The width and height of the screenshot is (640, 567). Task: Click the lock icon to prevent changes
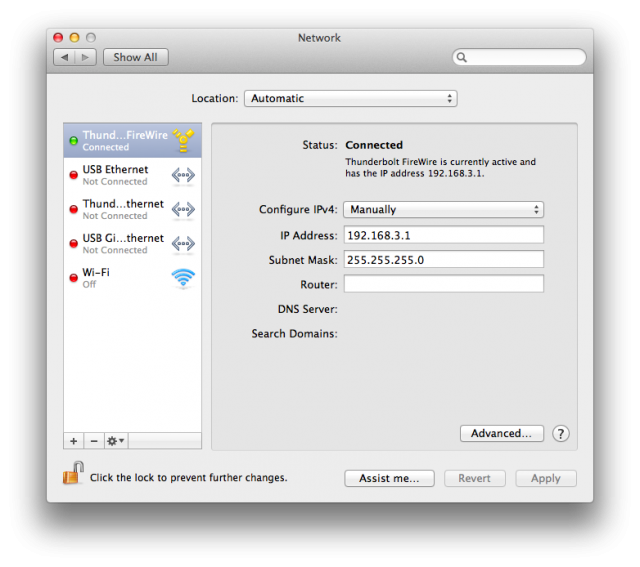coord(73,474)
